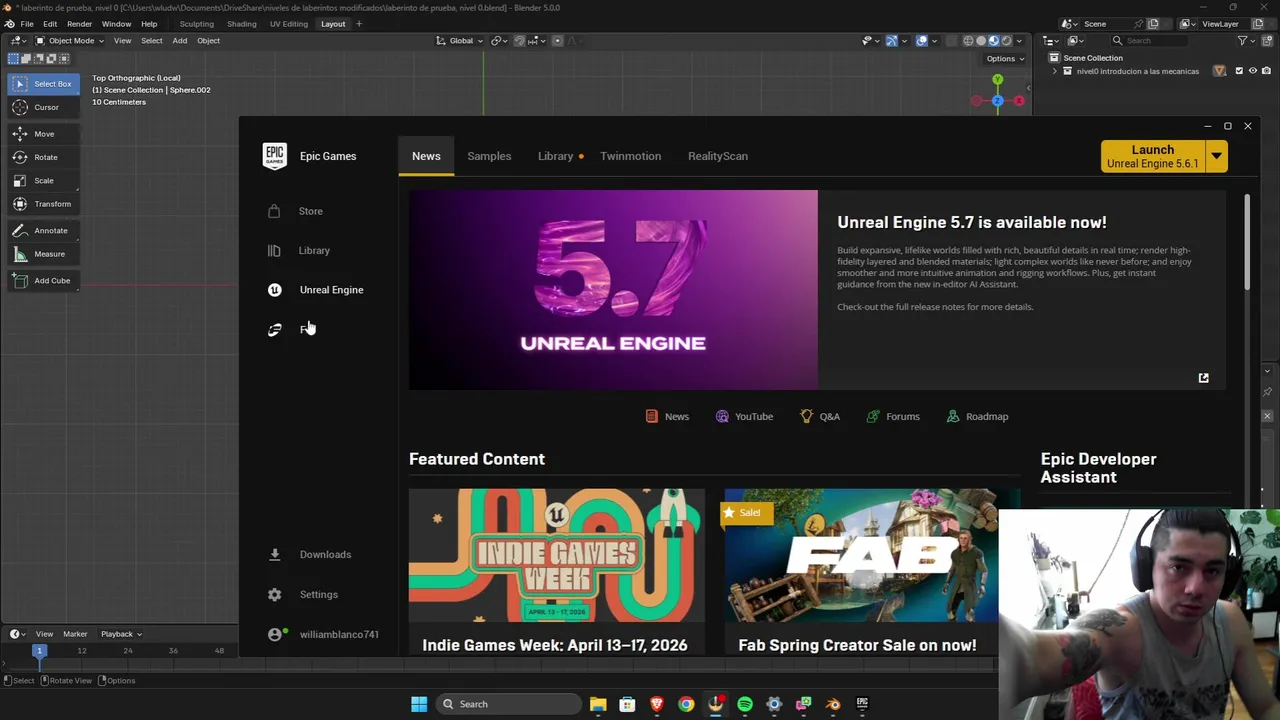Activate the Move tool in Blender
Image resolution: width=1280 pixels, height=720 pixels.
pos(43,134)
